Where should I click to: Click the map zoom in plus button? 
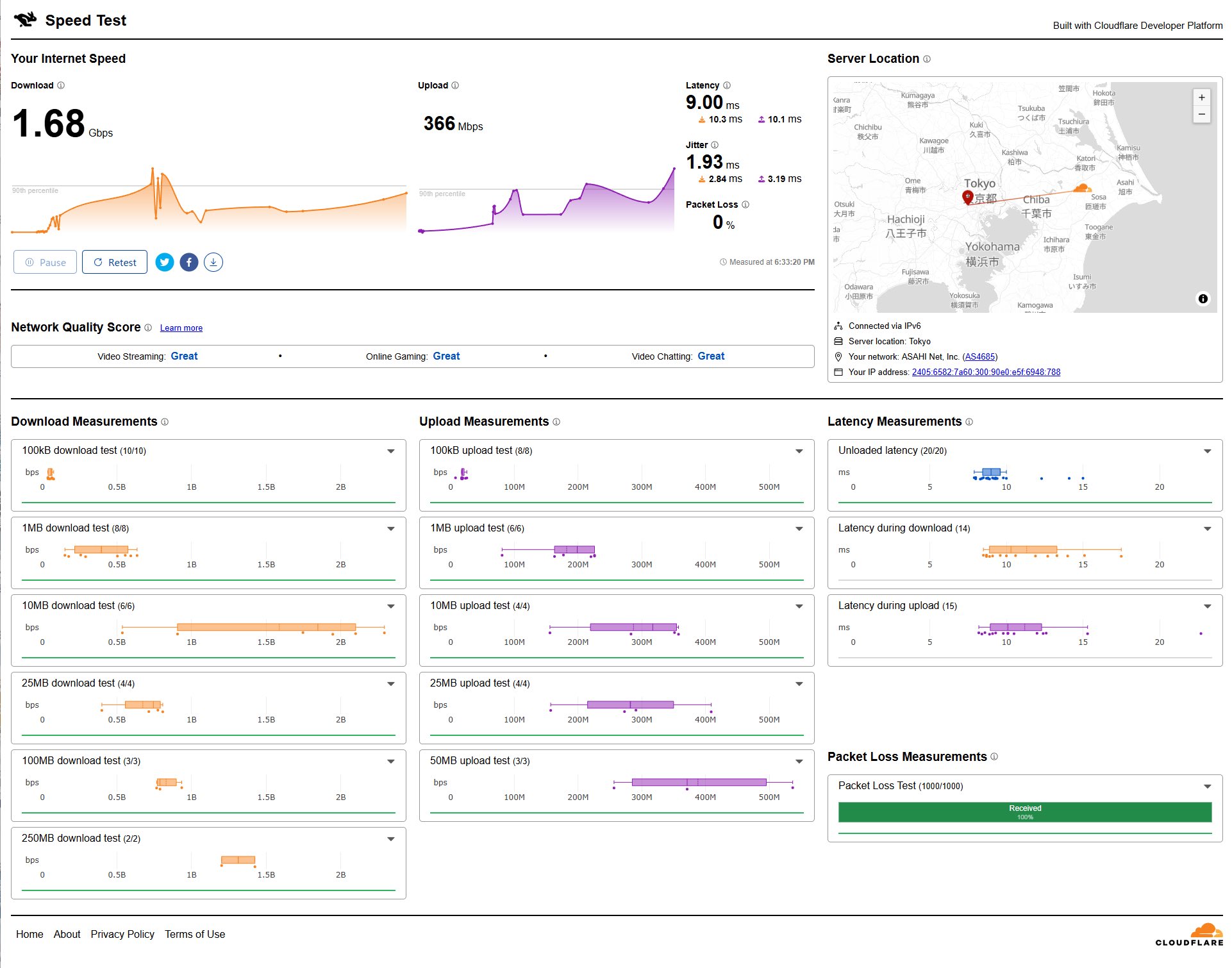[1201, 97]
